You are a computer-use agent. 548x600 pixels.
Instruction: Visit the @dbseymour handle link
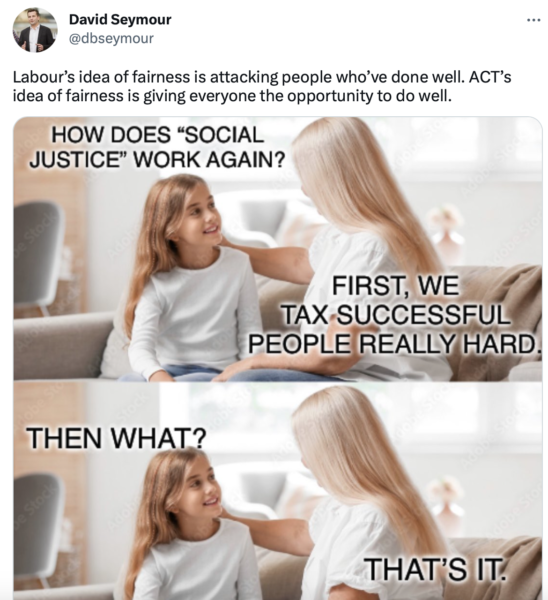111,38
